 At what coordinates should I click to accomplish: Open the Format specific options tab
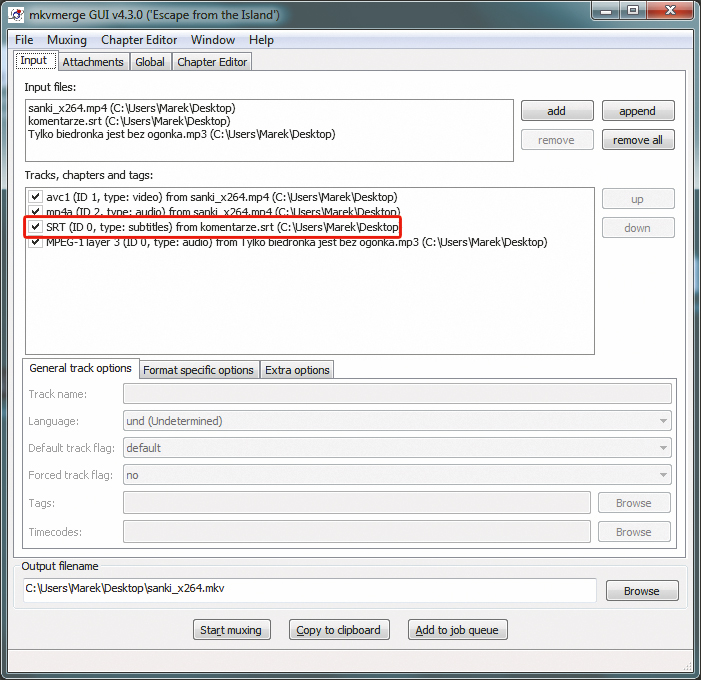point(198,370)
